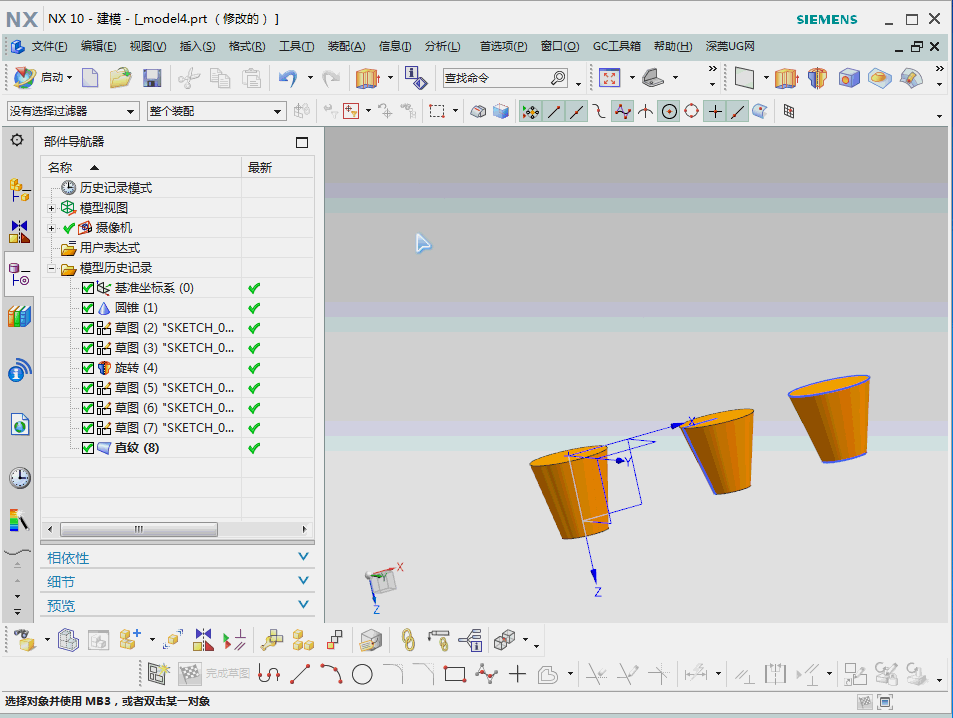Screen dimensions: 953x718
Task: Select the Circle sketch tool
Action: tap(362, 674)
